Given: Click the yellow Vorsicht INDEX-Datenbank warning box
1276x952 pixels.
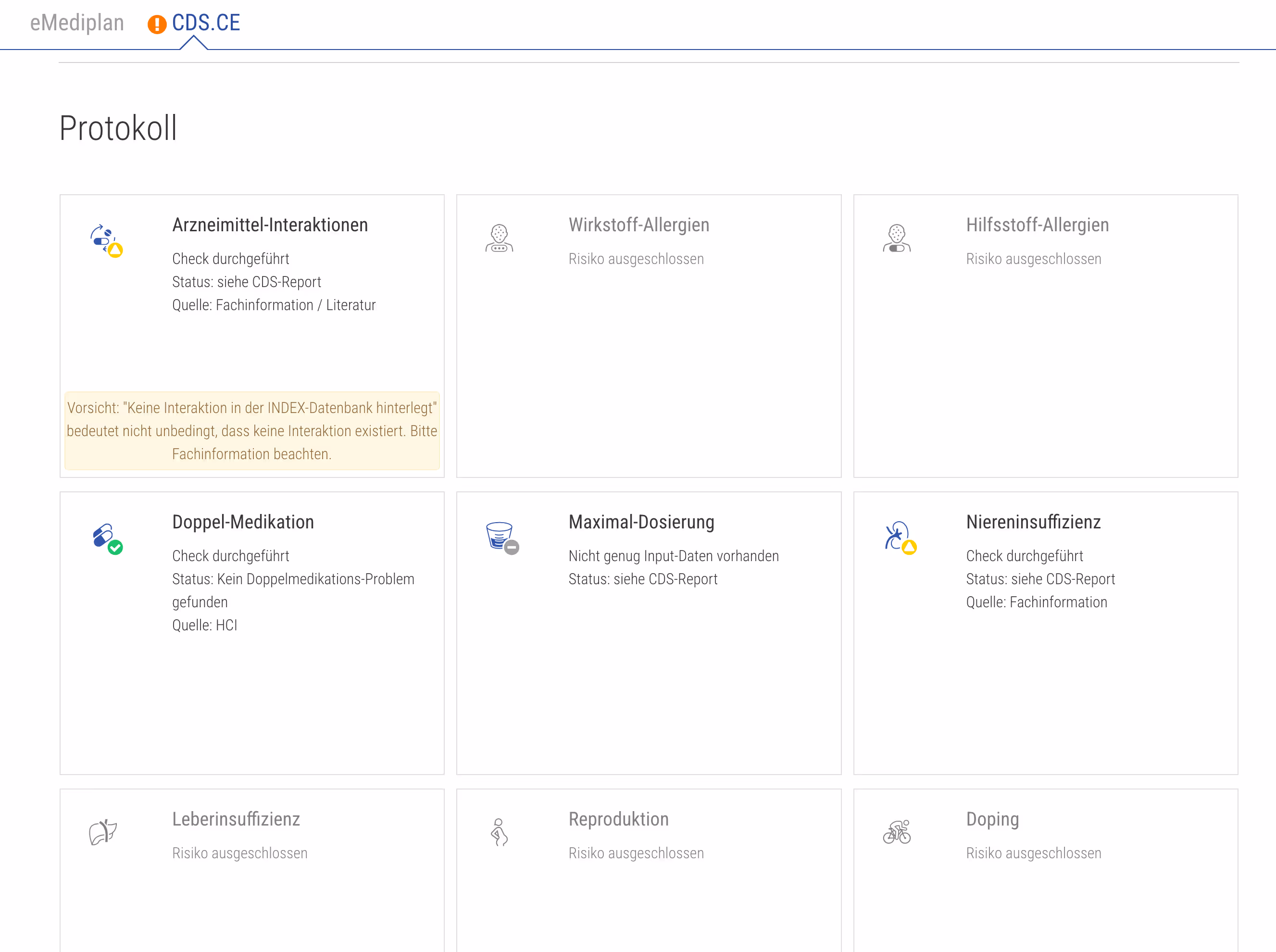Looking at the screenshot, I should (x=252, y=431).
